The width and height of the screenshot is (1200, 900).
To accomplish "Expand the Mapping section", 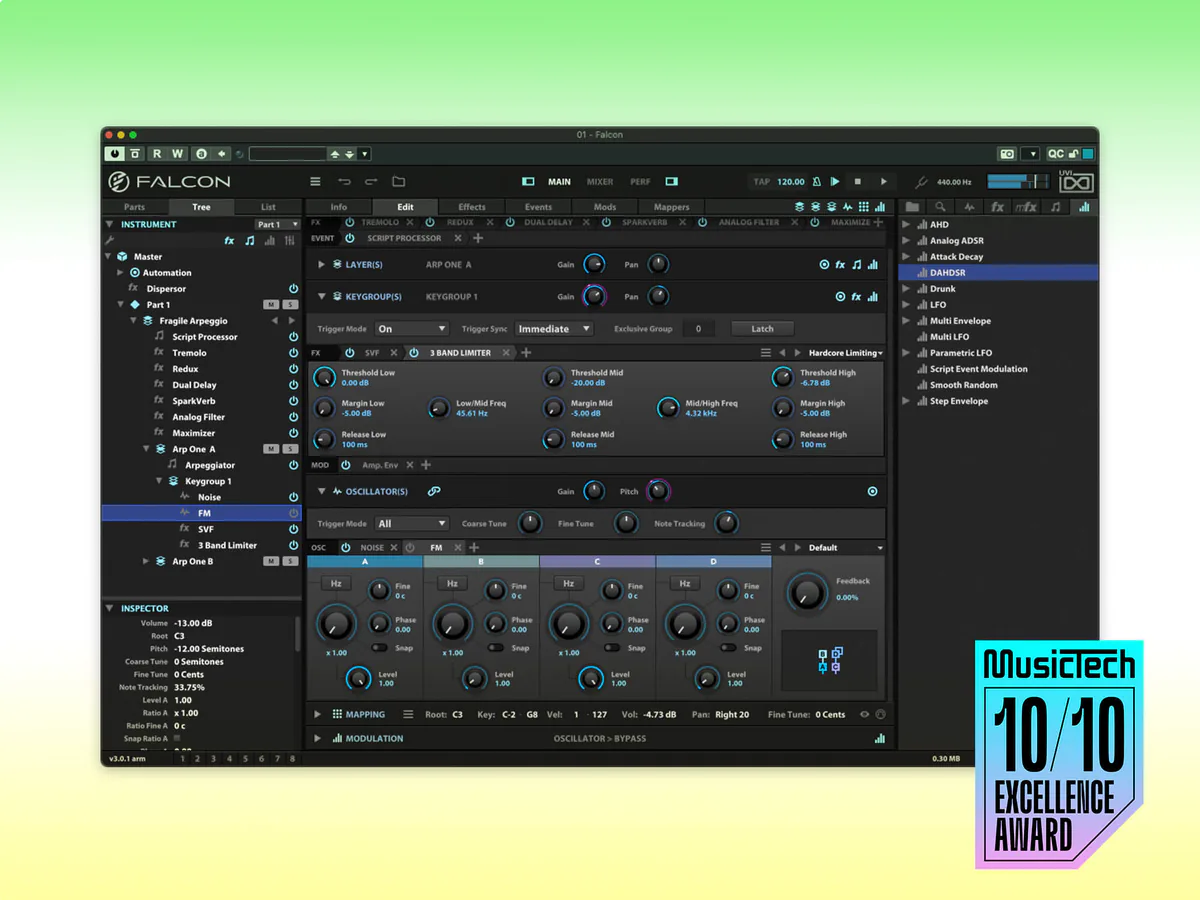I will [x=318, y=714].
